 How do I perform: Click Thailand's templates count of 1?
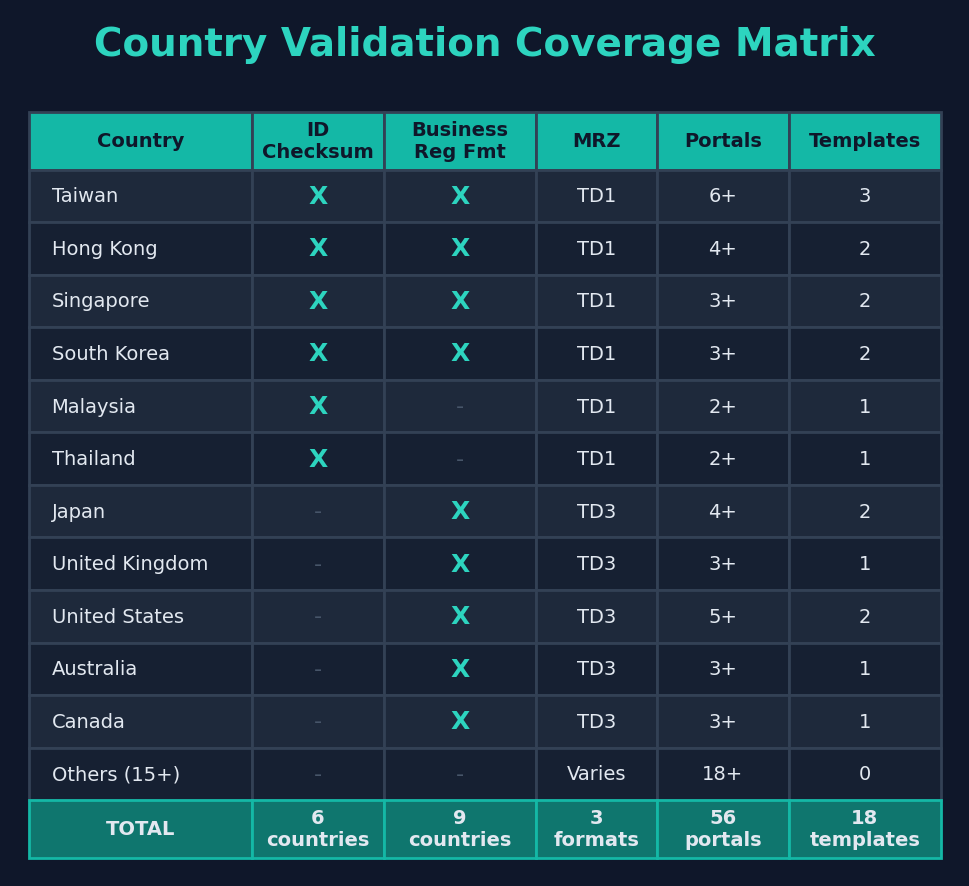pyautogui.click(x=864, y=458)
